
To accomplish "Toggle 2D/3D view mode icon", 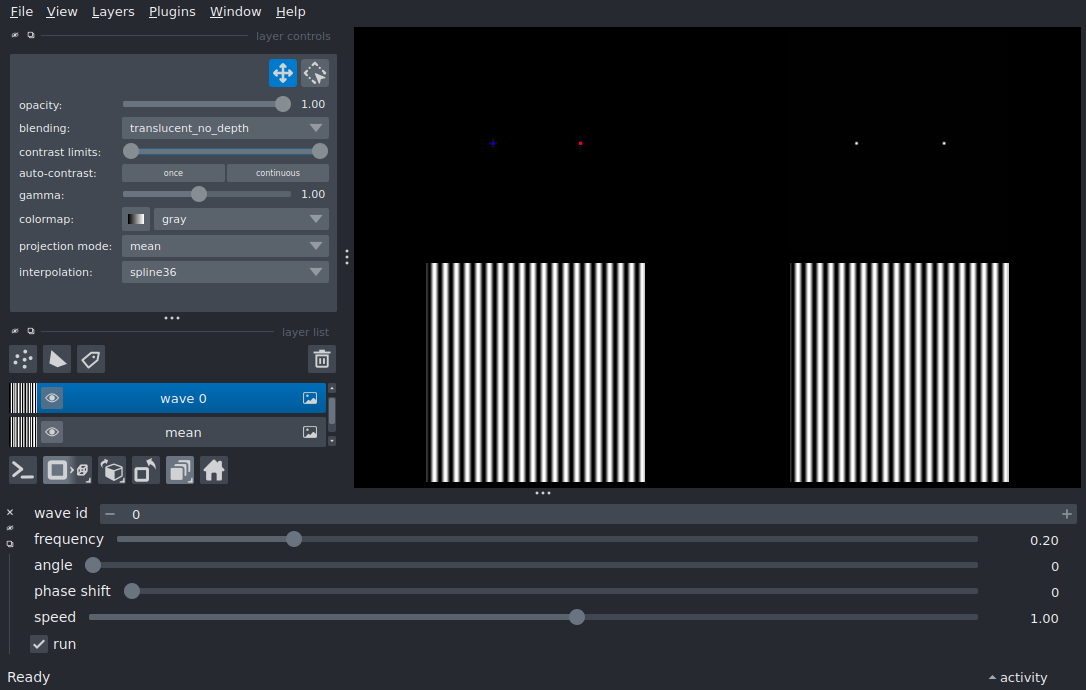I will (68, 470).
